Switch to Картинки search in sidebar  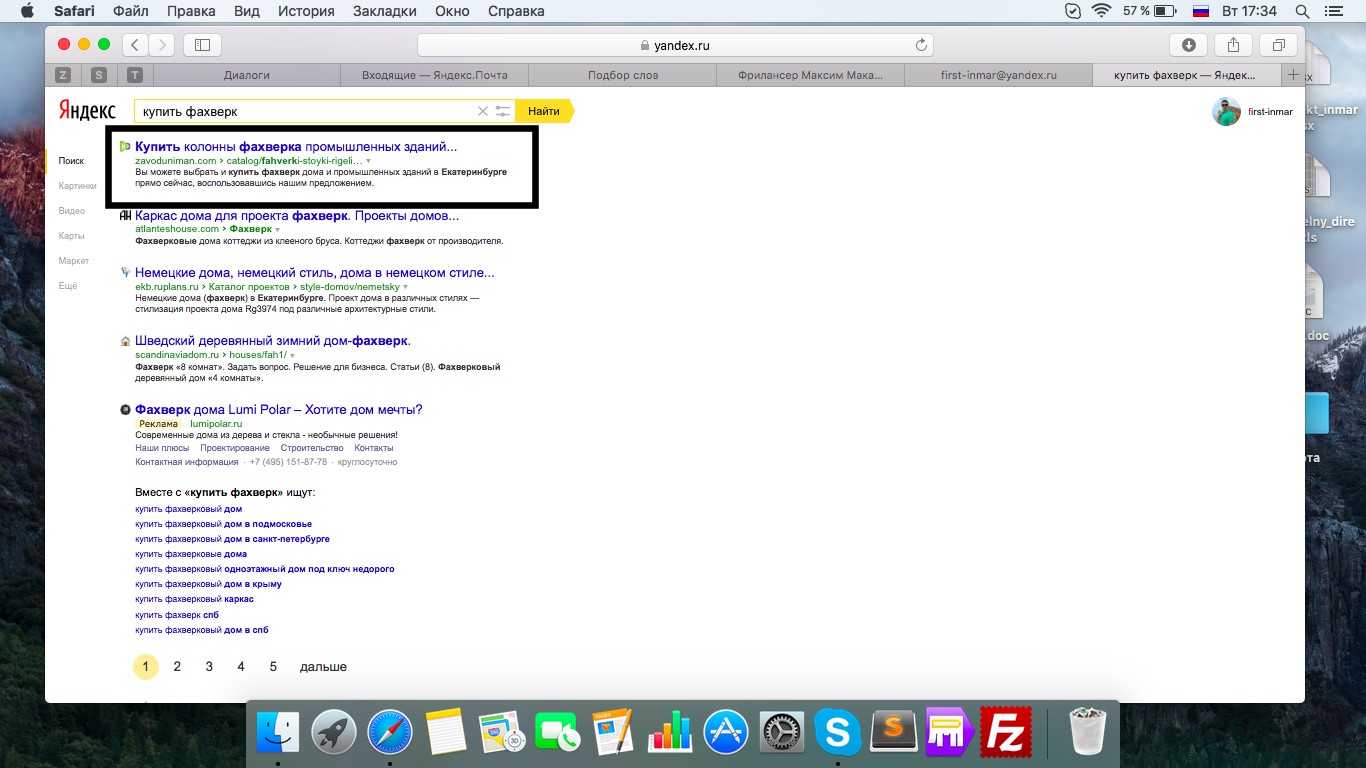tap(78, 185)
